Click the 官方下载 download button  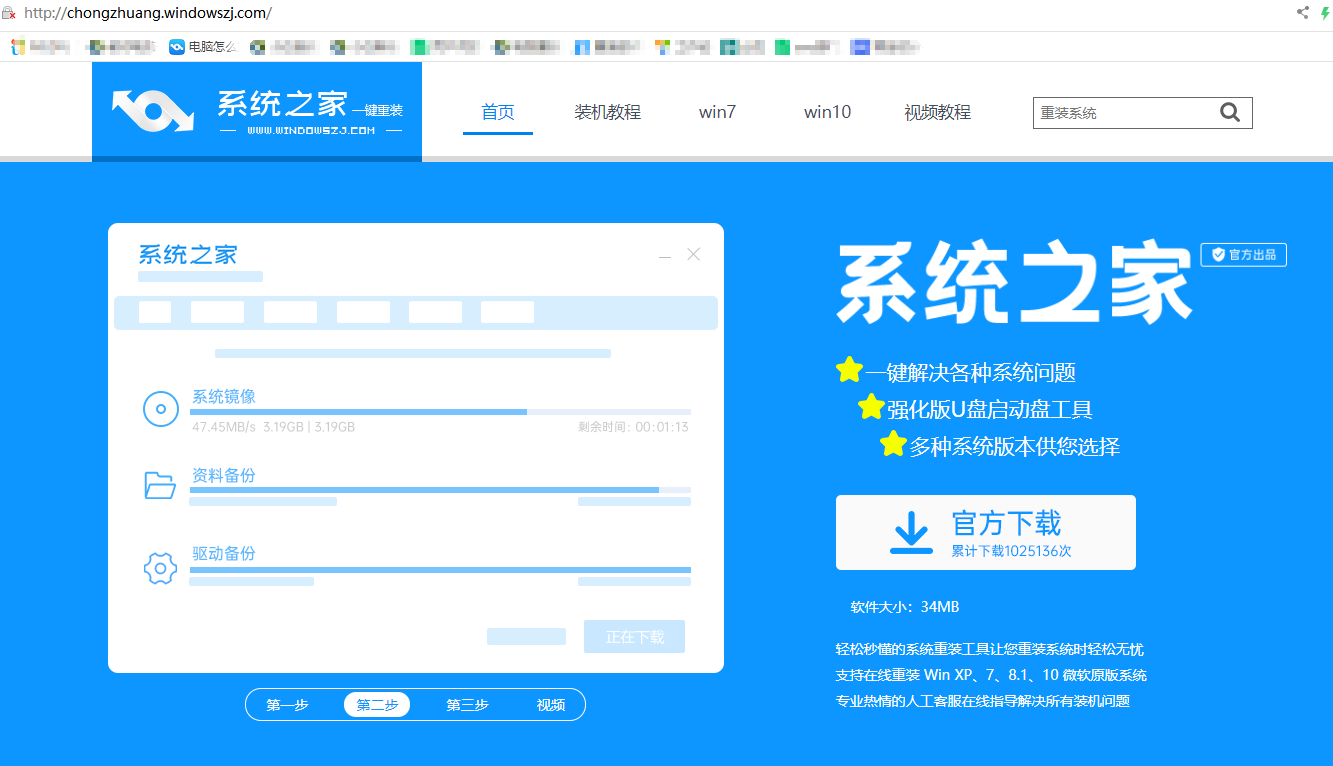coord(985,532)
